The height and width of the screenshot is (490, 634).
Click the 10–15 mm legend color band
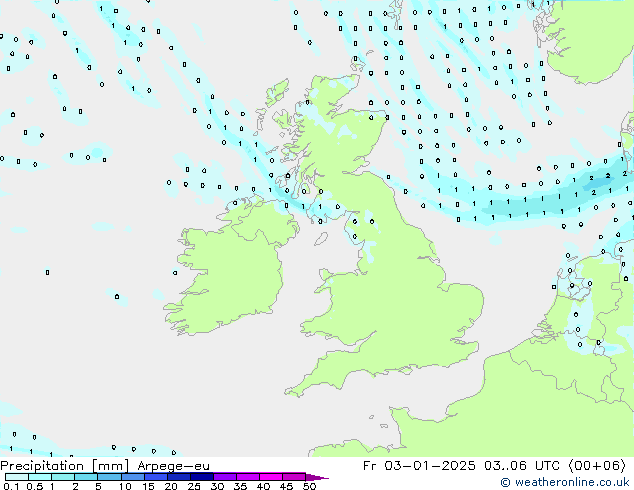click(132, 477)
